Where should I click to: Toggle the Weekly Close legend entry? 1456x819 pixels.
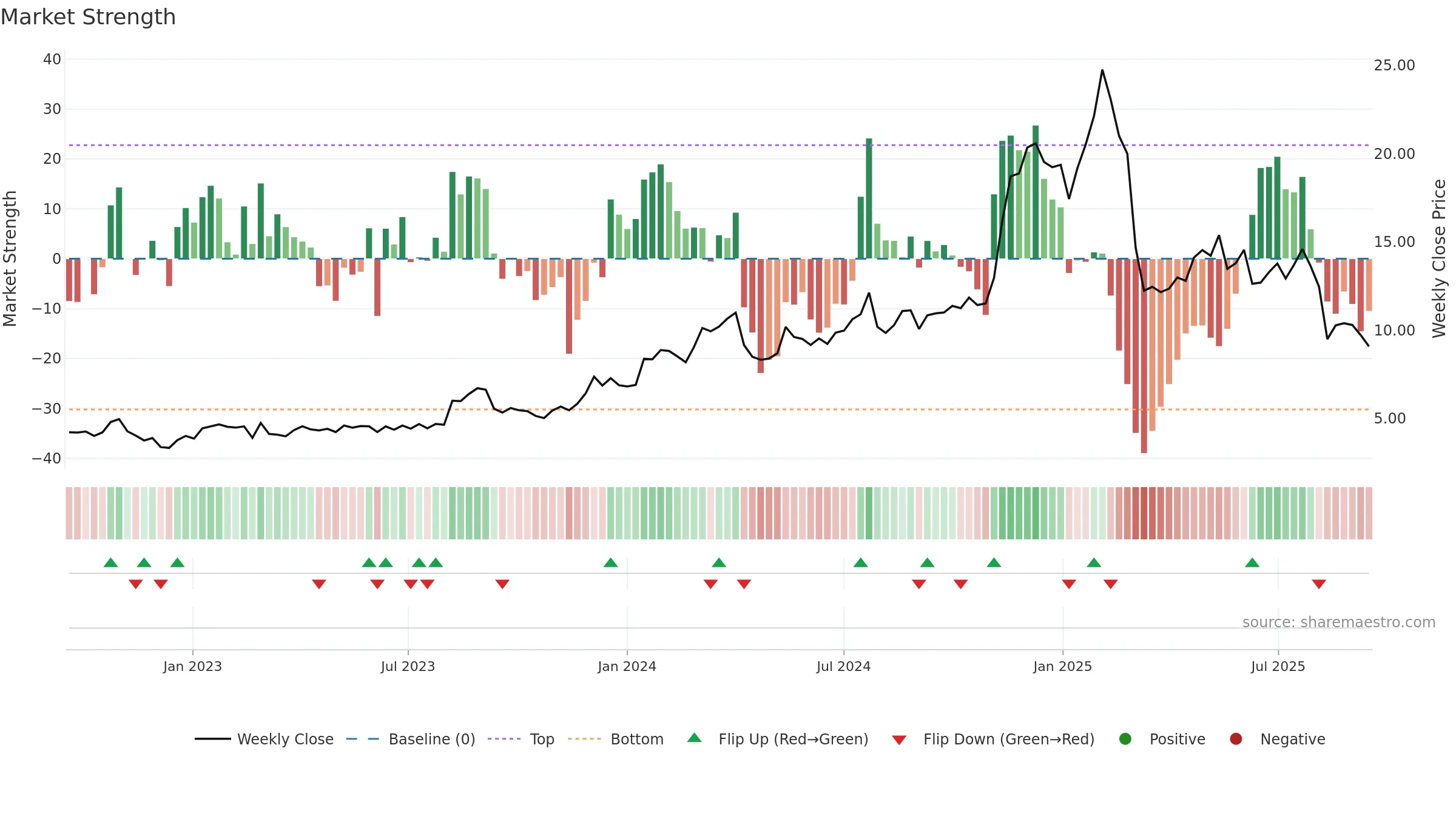click(264, 739)
